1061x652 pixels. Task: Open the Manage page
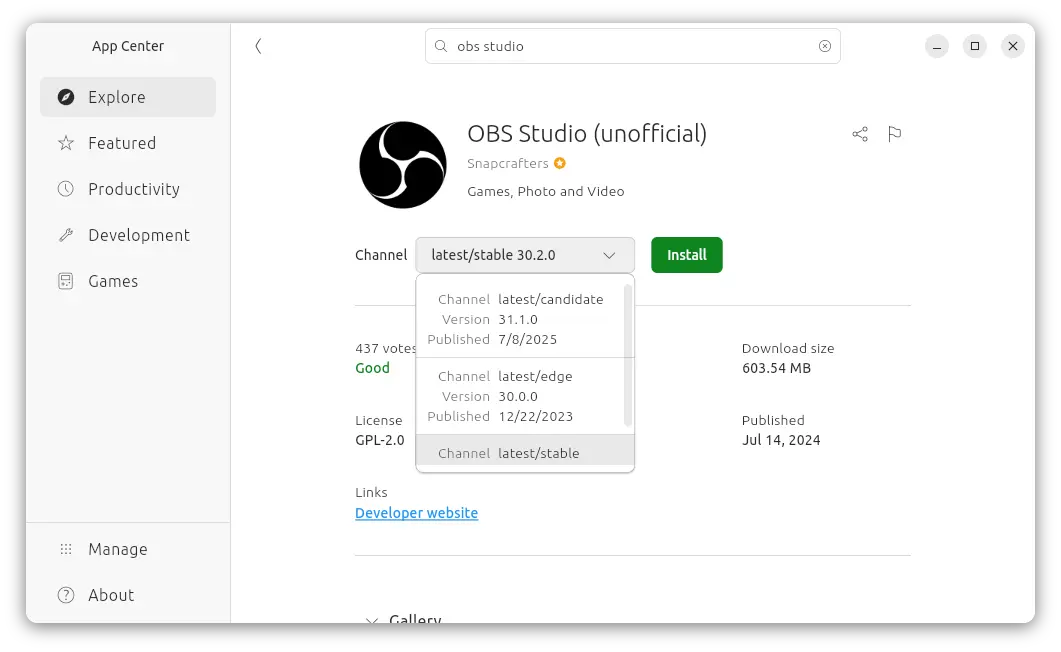[x=128, y=549]
